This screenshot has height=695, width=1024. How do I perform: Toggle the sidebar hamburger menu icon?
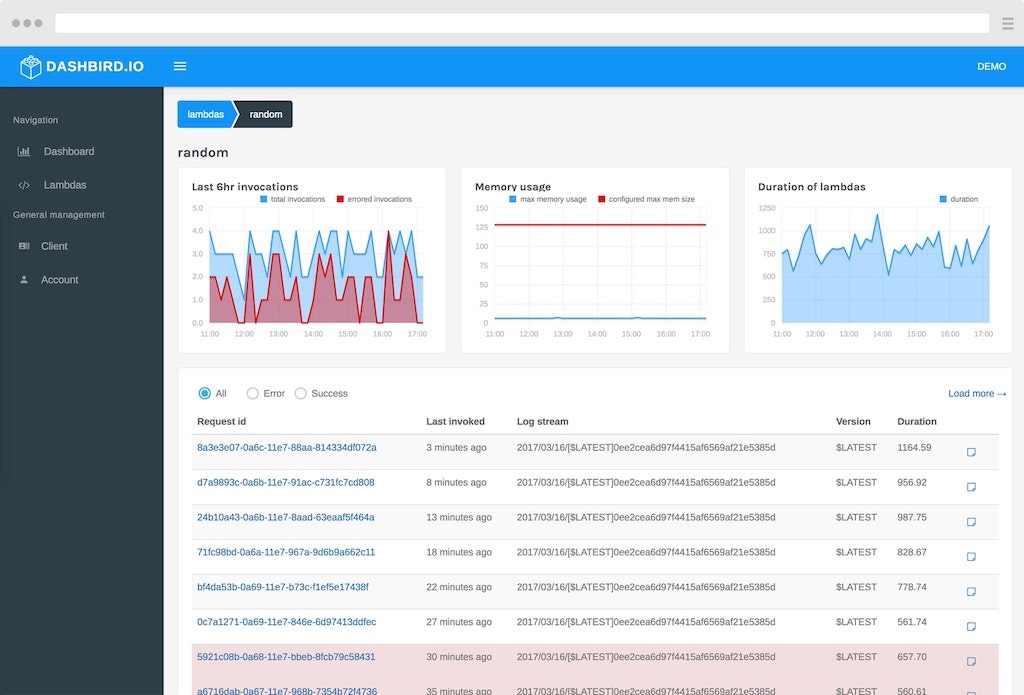180,66
